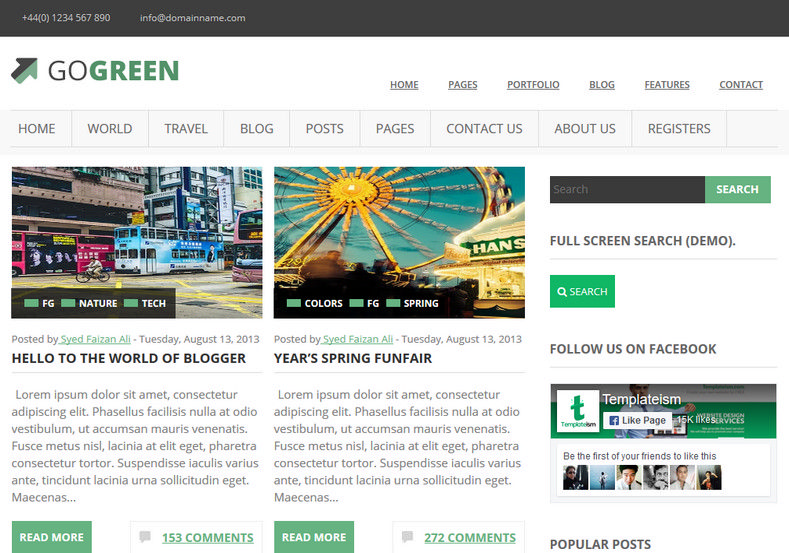
Task: Open Contact in the header menu
Action: [741, 85]
